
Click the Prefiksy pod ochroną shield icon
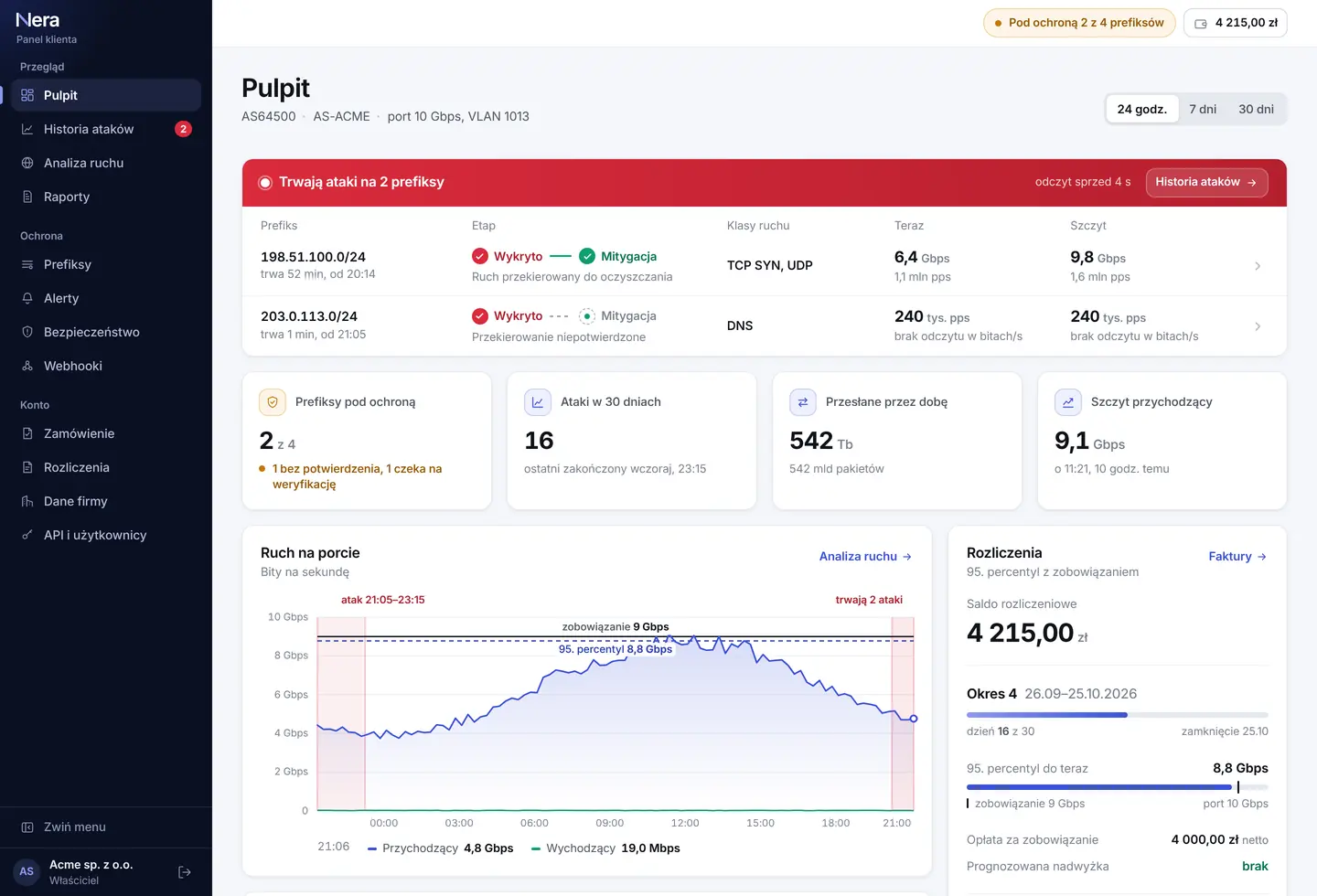273,402
